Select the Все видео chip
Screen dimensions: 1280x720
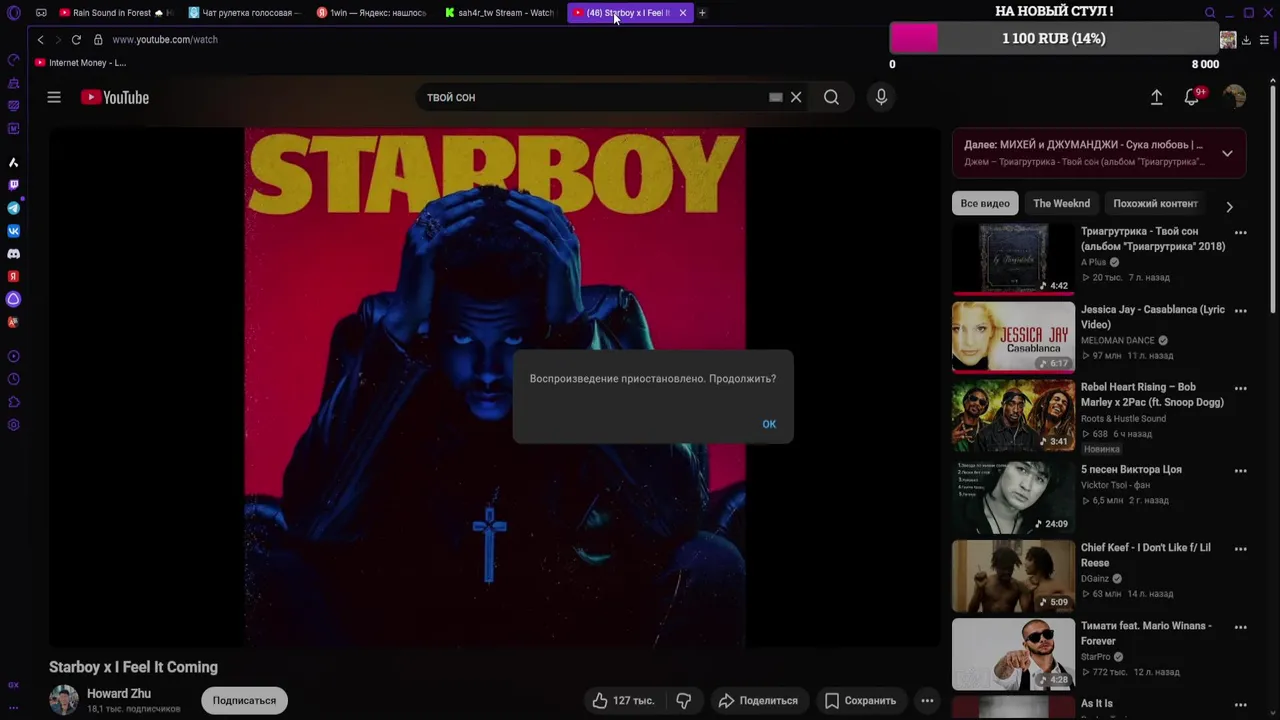[x=985, y=203]
